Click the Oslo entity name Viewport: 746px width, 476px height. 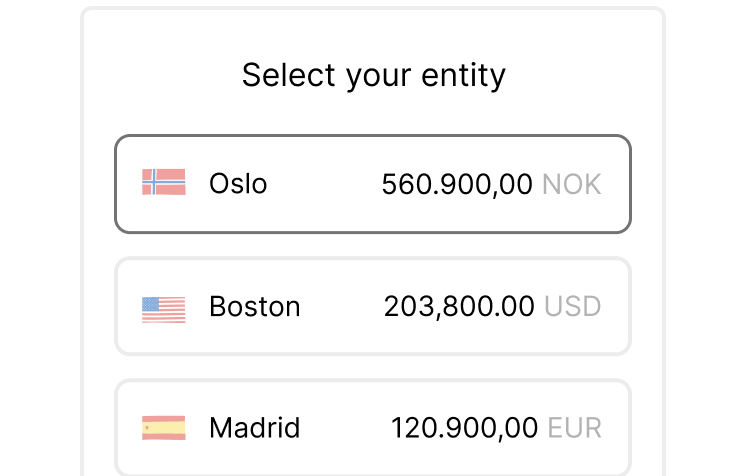(238, 184)
